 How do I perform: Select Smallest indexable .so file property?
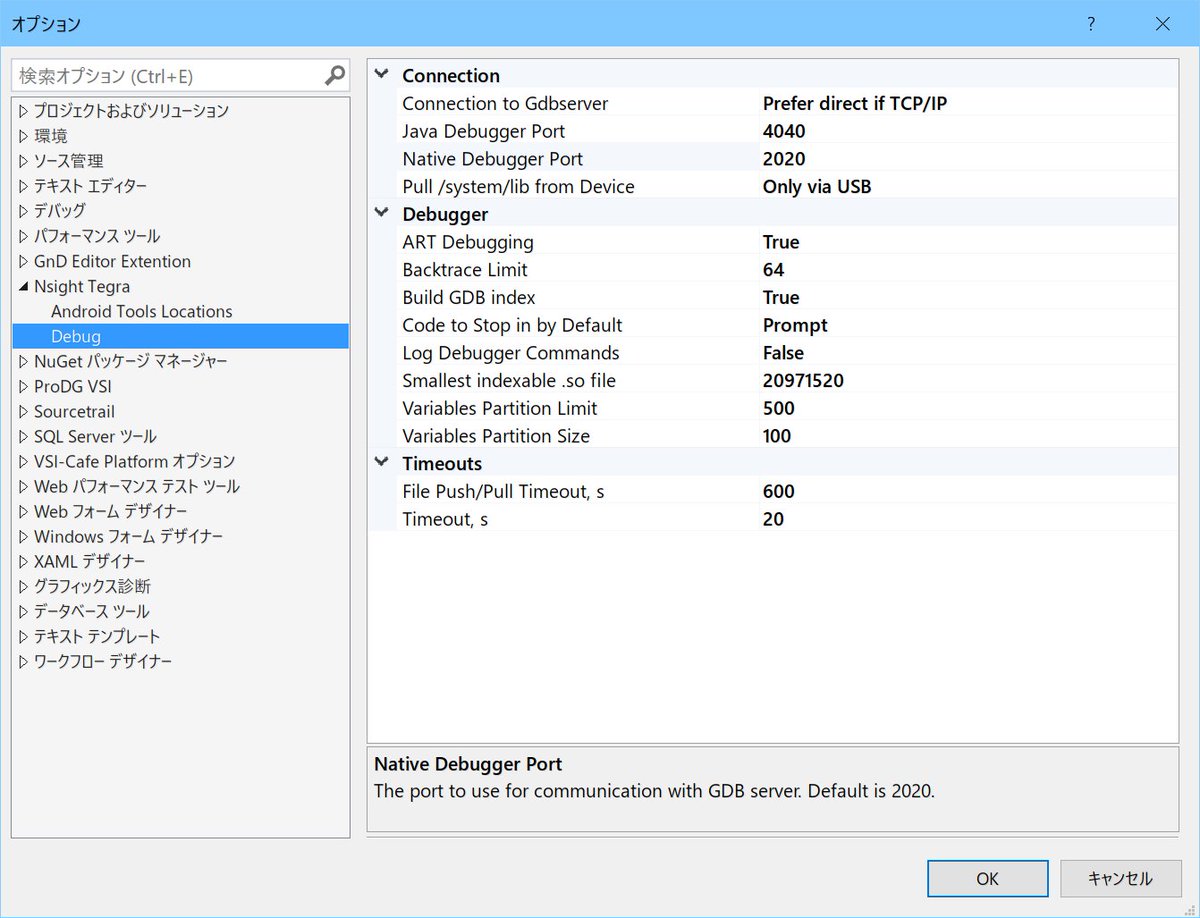pyautogui.click(x=509, y=381)
